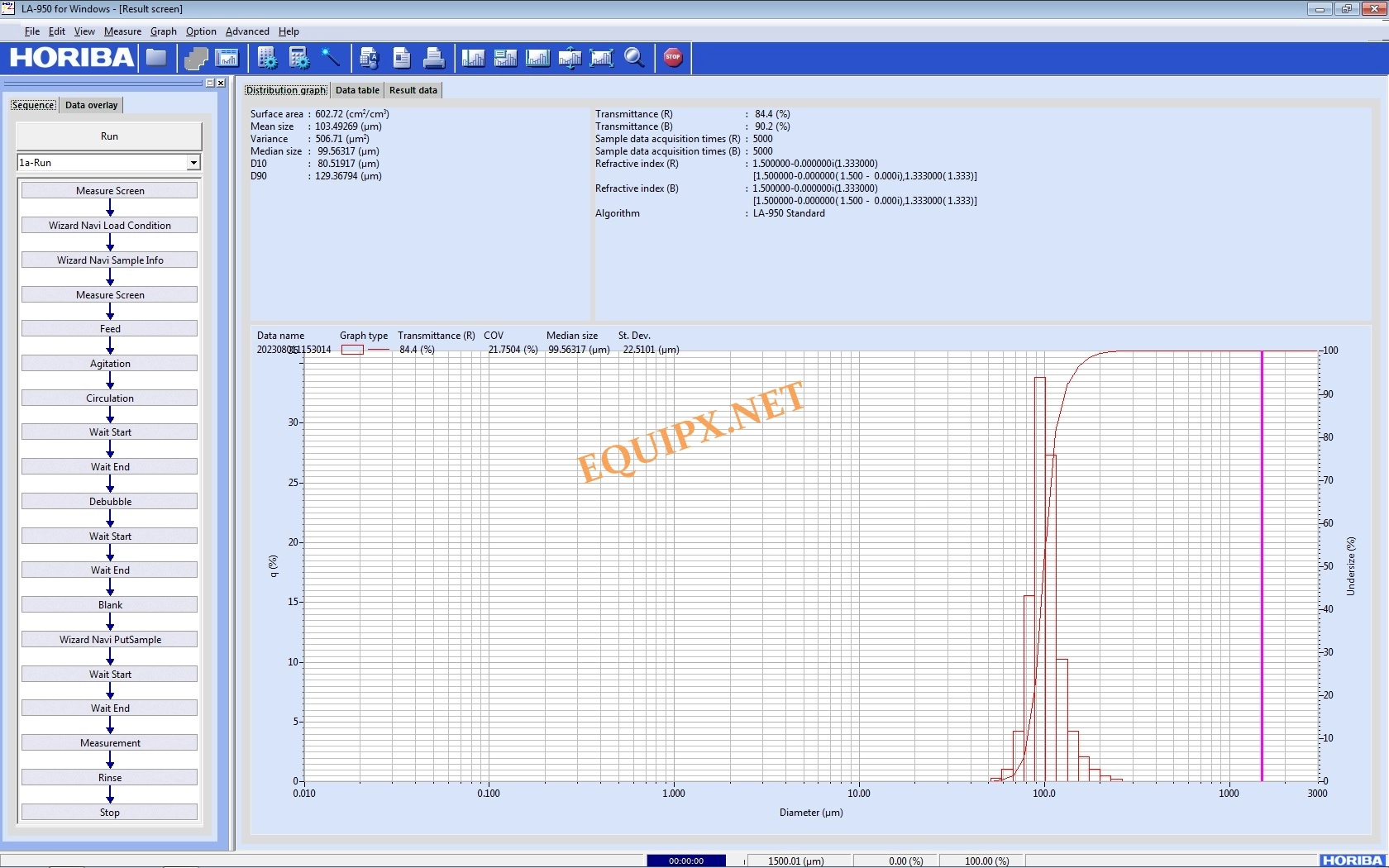This screenshot has height=868, width=1389.
Task: Click the gray puzzle-piece toolbar icon
Action: [x=196, y=58]
